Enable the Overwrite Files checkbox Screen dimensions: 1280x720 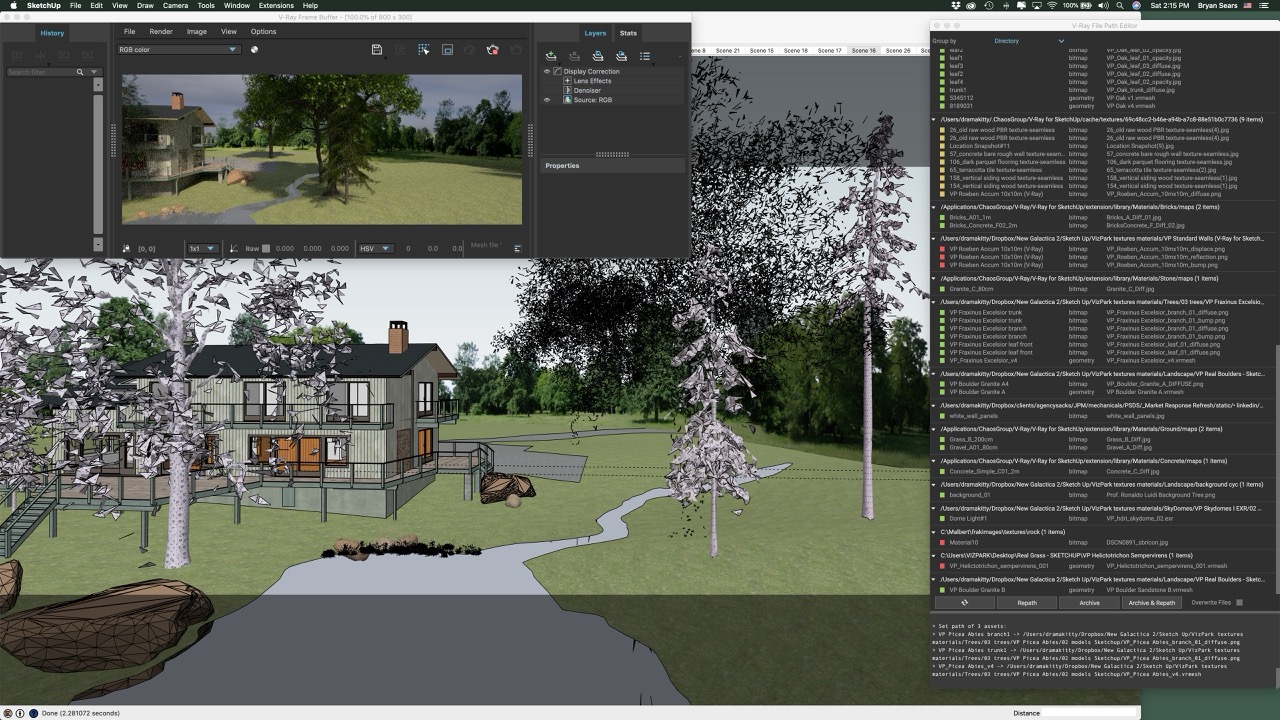(1239, 603)
